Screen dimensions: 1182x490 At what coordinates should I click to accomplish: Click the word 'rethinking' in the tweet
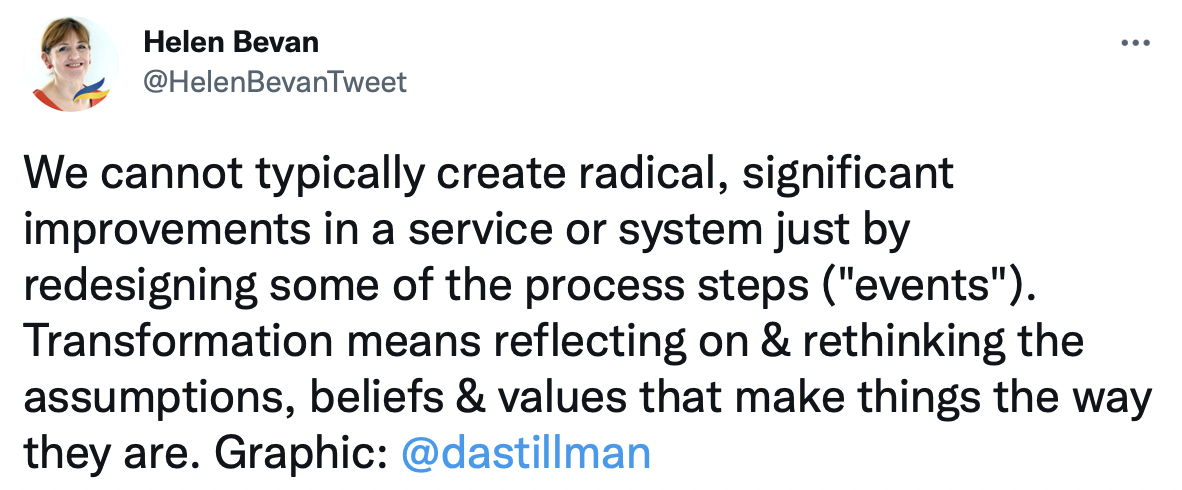[x=903, y=341]
